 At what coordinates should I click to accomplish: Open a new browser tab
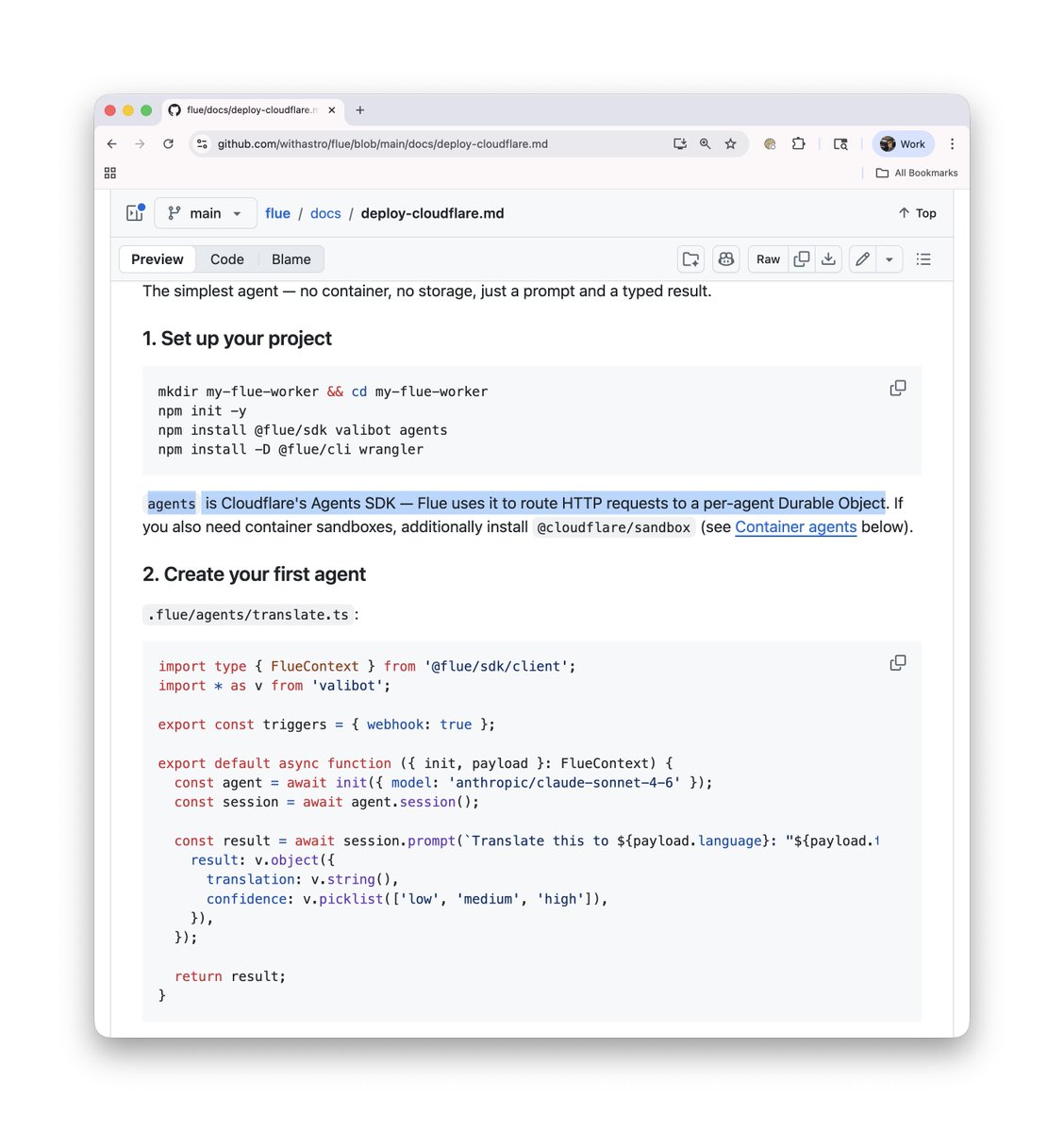[360, 110]
